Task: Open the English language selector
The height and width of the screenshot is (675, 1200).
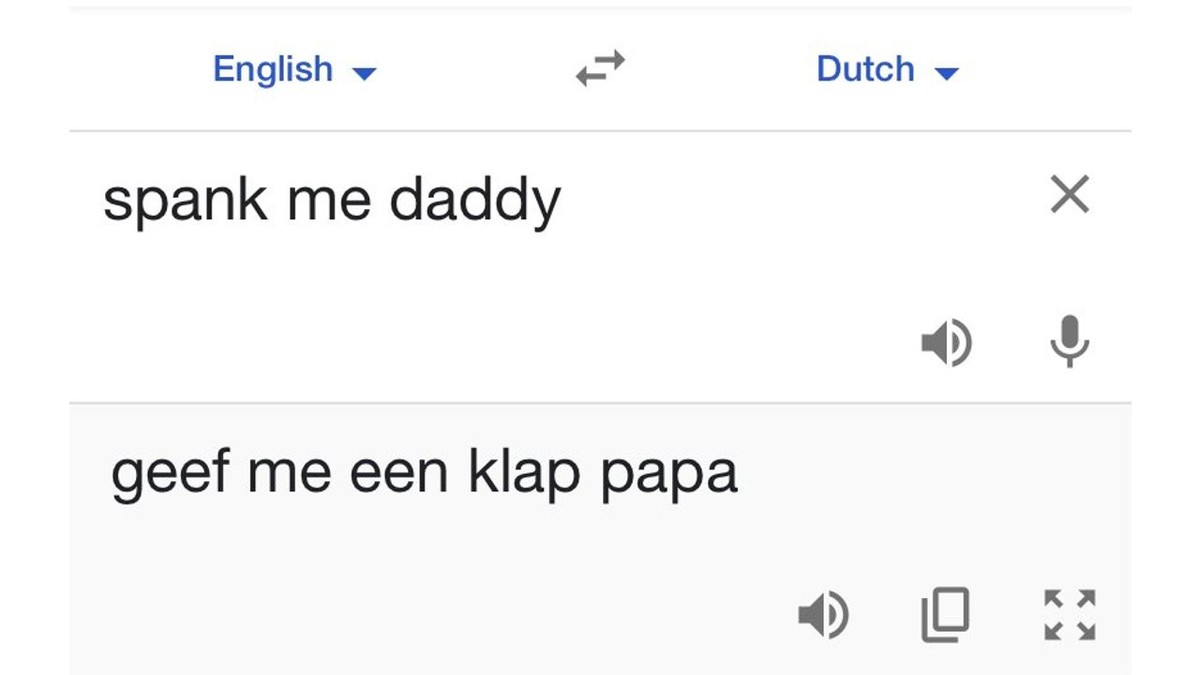Action: pyautogui.click(x=295, y=69)
